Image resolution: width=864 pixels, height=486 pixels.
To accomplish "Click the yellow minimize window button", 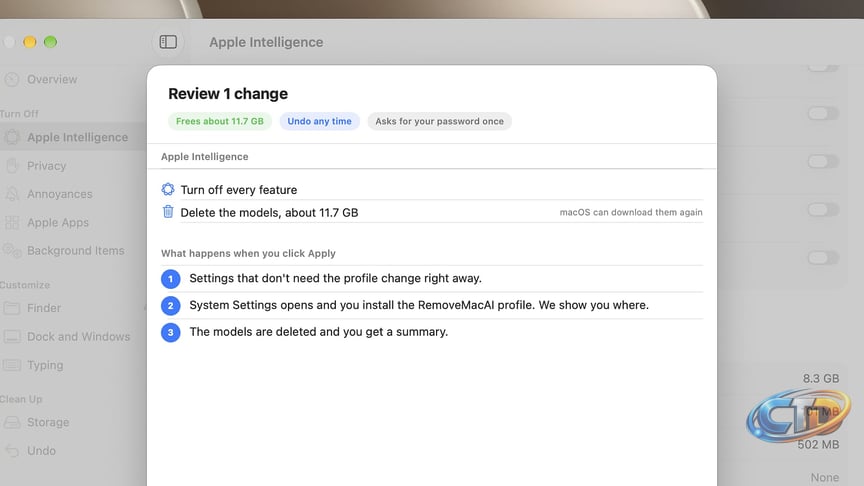I will [x=30, y=42].
